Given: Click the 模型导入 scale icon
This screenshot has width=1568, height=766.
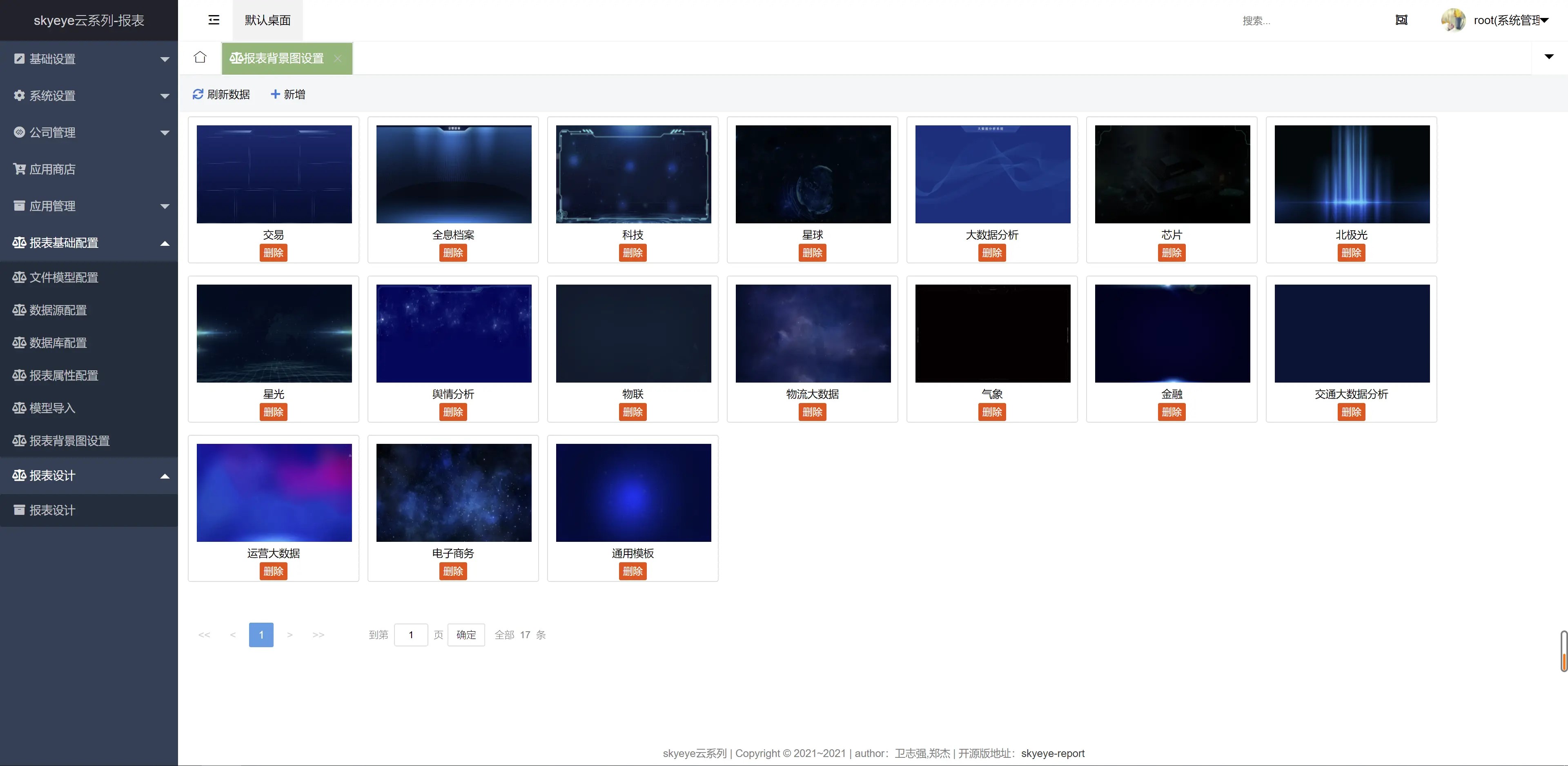Looking at the screenshot, I should pos(20,408).
